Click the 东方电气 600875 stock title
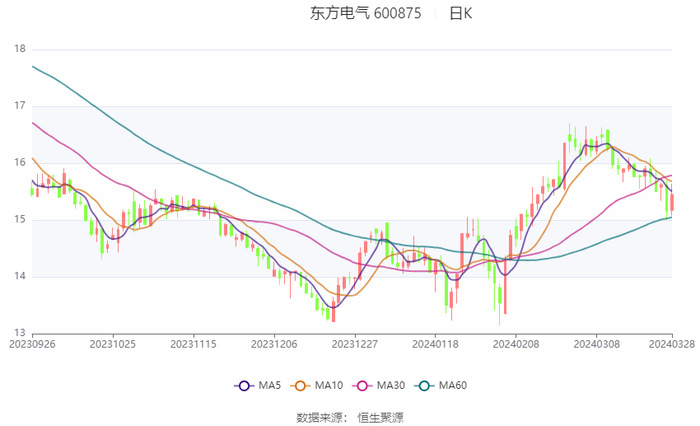700x426 pixels. 365,14
